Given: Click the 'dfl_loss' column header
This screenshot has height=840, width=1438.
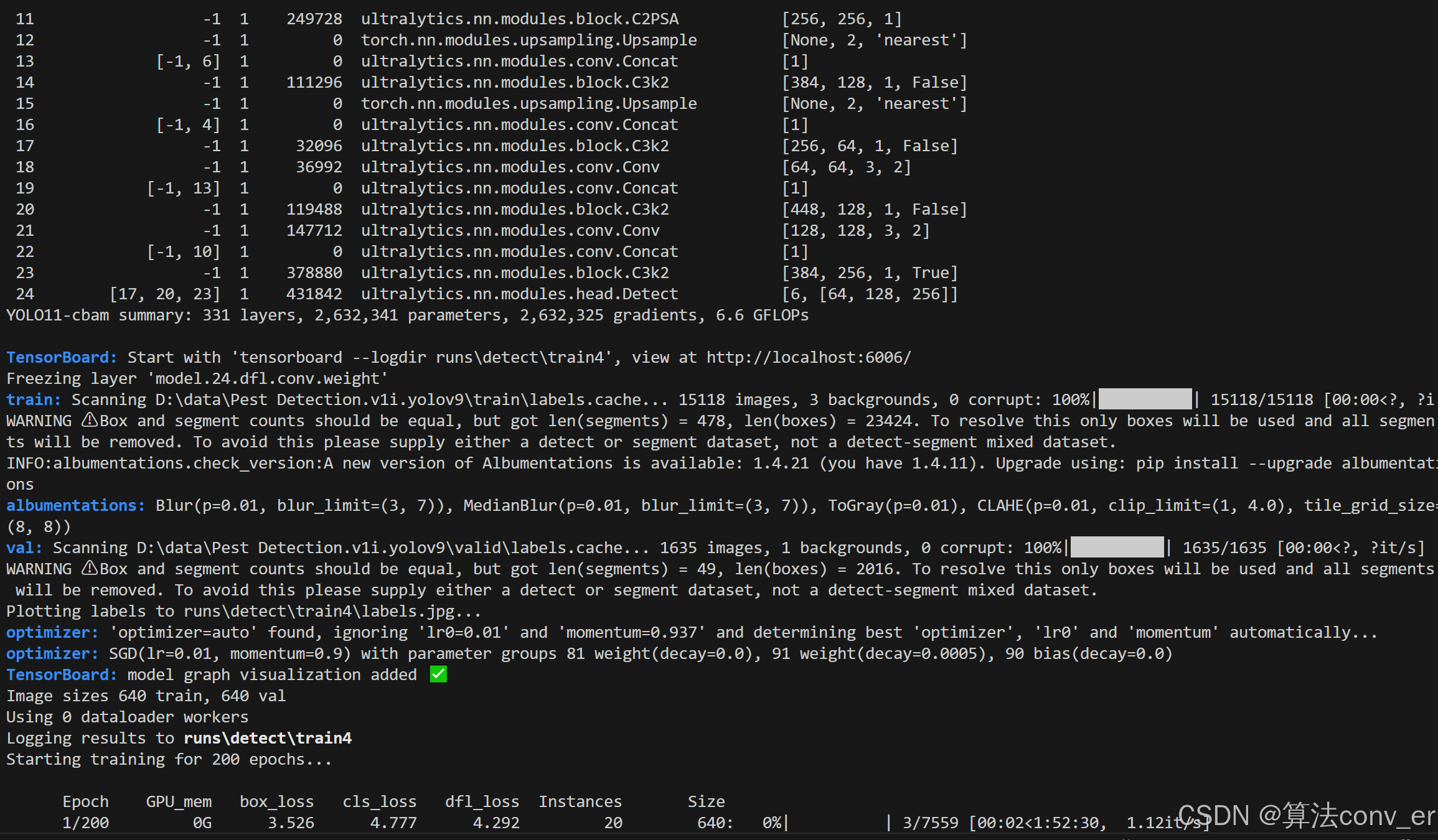Looking at the screenshot, I should [482, 802].
